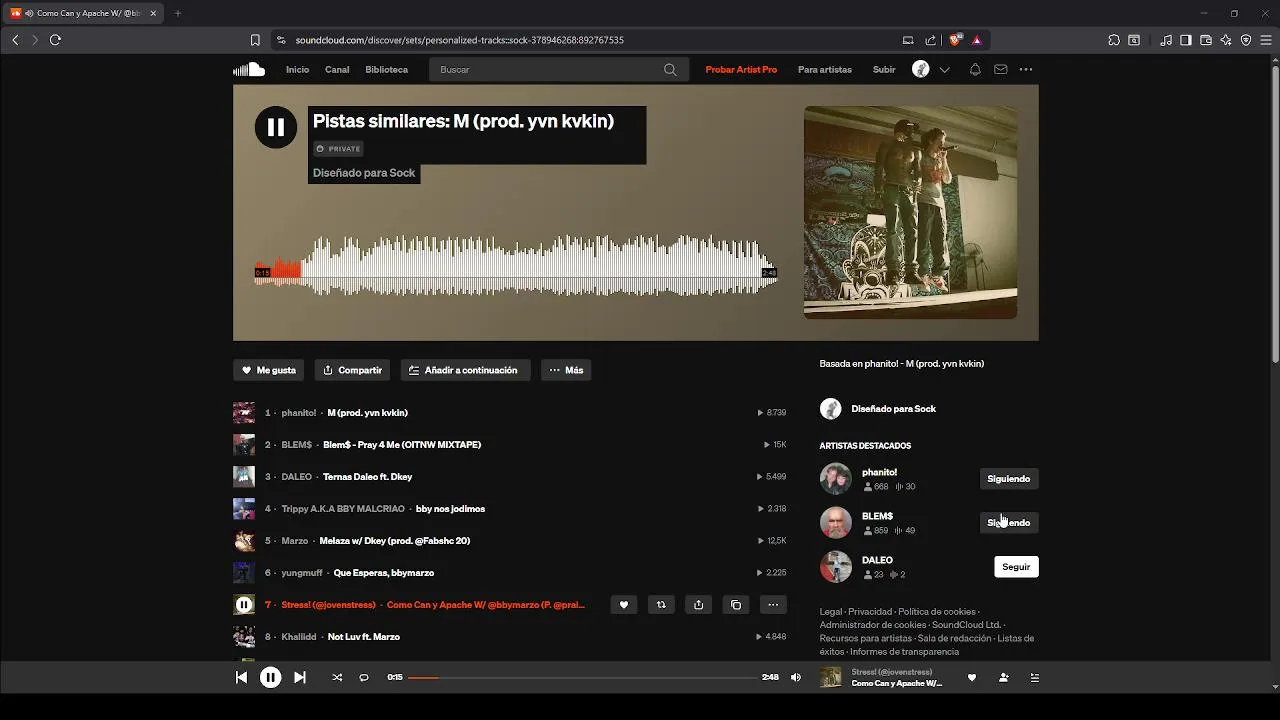Viewport: 1280px width, 720px height.
Task: Select track Ternas Daleo ft. Dkey
Action: [367, 477]
